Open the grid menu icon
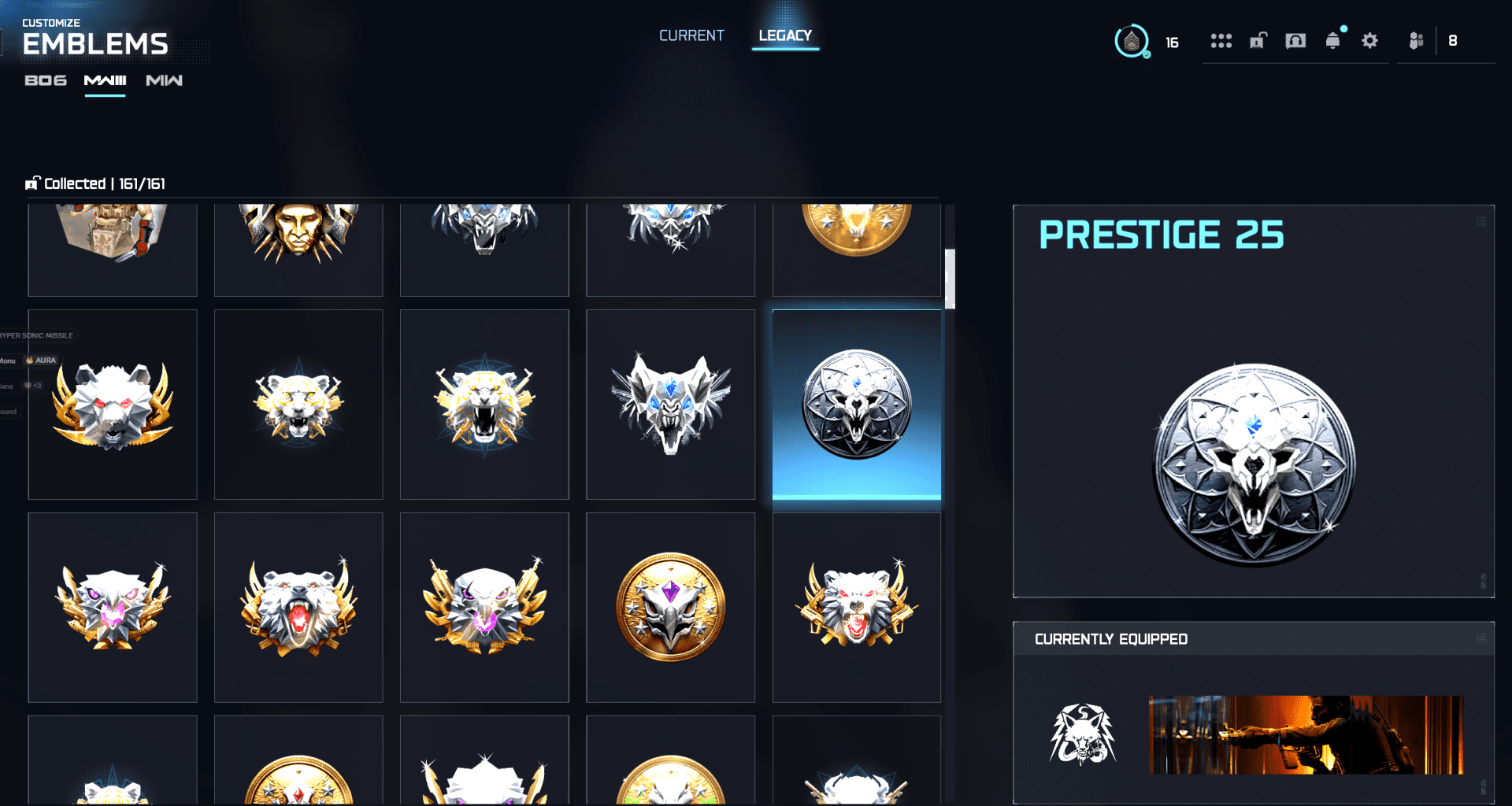The height and width of the screenshot is (806, 1512). [1221, 41]
